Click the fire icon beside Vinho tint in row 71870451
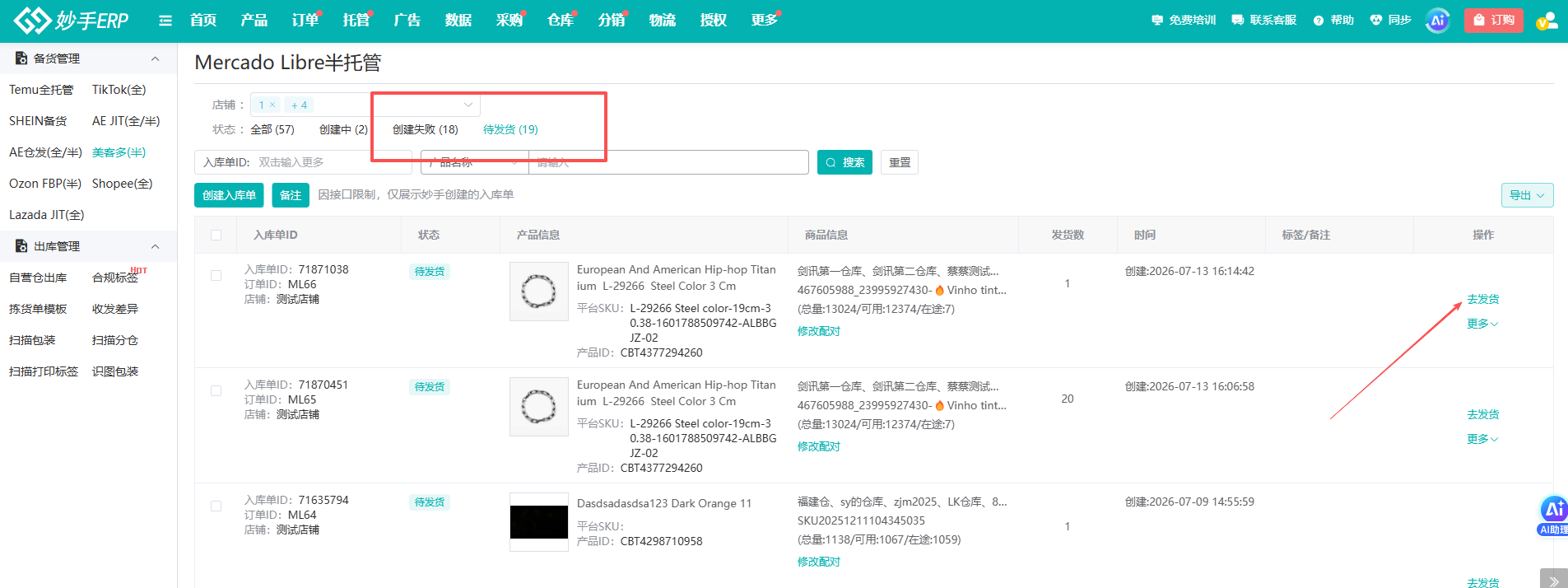This screenshot has width=1568, height=588. click(x=940, y=405)
